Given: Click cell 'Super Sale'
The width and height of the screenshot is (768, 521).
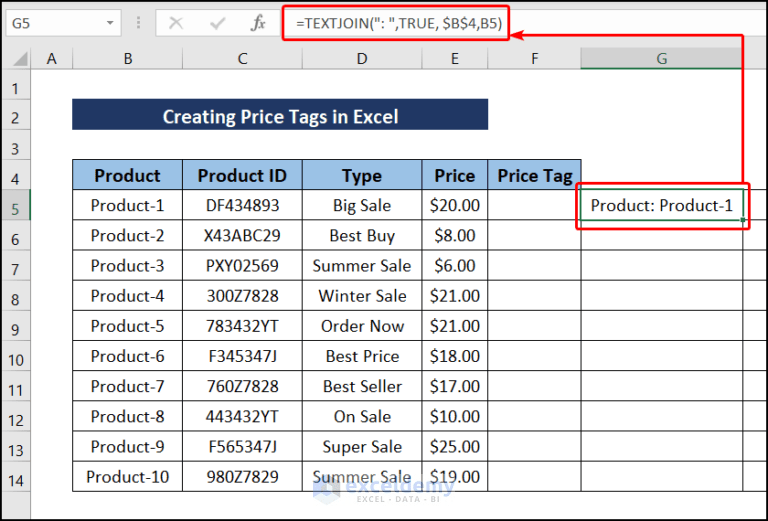Looking at the screenshot, I should click(x=362, y=447).
